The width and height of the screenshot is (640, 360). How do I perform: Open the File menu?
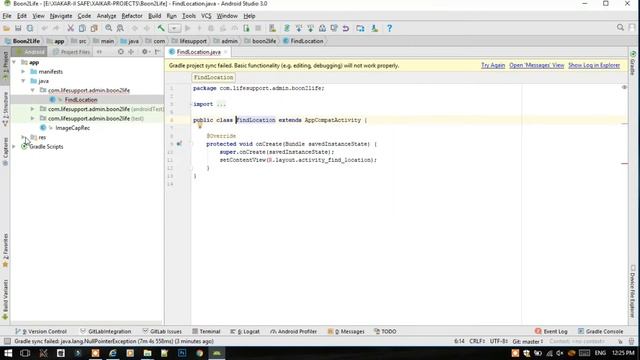[7, 16]
